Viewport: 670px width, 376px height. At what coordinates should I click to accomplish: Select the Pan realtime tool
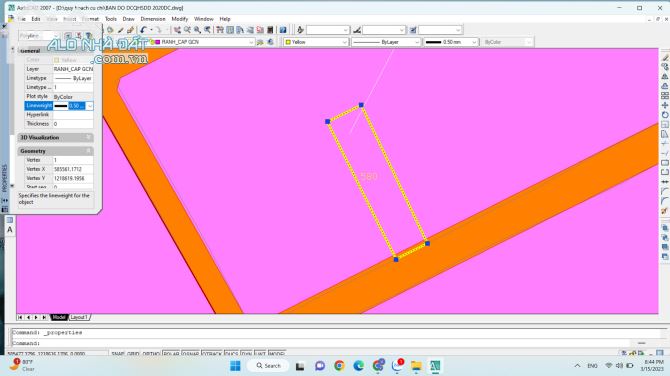pos(177,30)
